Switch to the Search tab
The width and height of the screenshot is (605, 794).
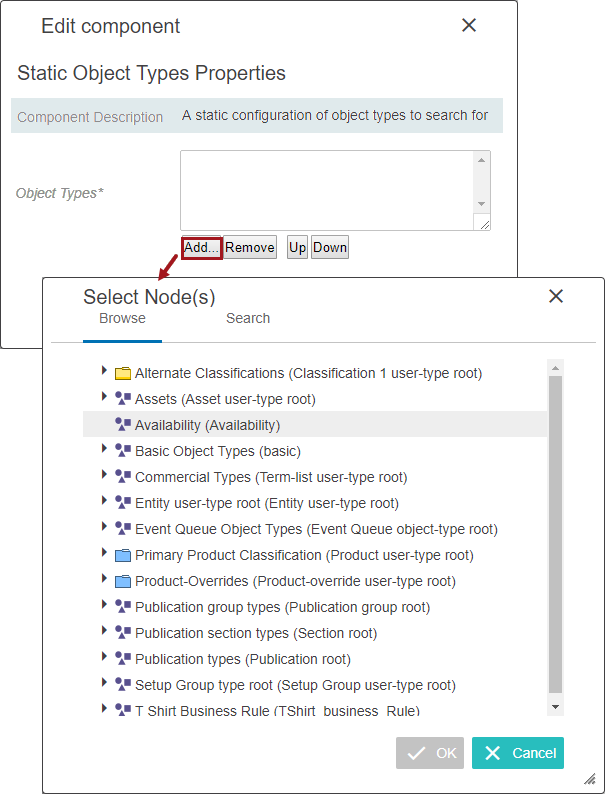click(x=248, y=318)
